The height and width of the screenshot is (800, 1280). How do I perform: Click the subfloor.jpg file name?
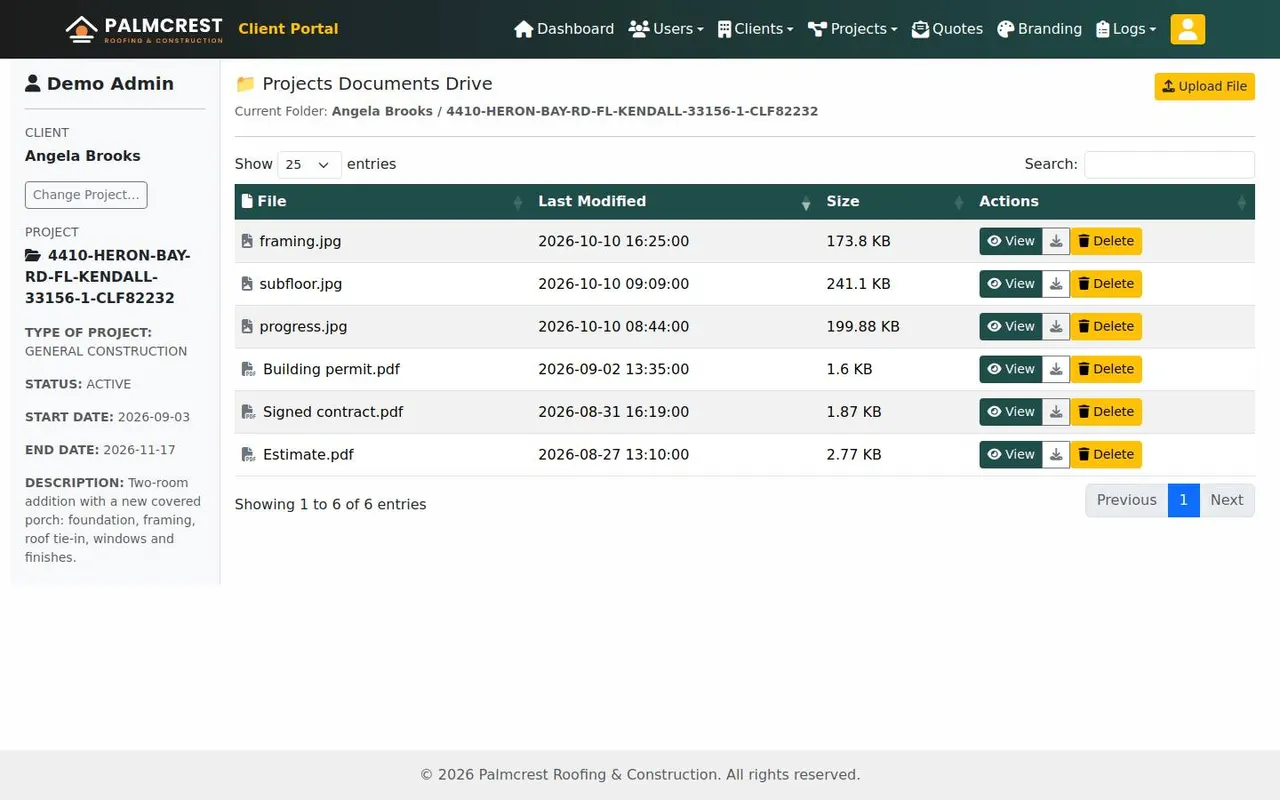pyautogui.click(x=301, y=284)
